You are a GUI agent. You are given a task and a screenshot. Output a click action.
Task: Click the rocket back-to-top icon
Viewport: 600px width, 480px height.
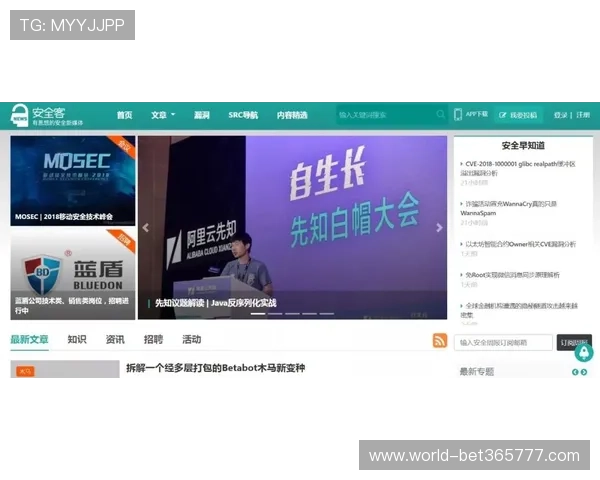pyautogui.click(x=584, y=353)
